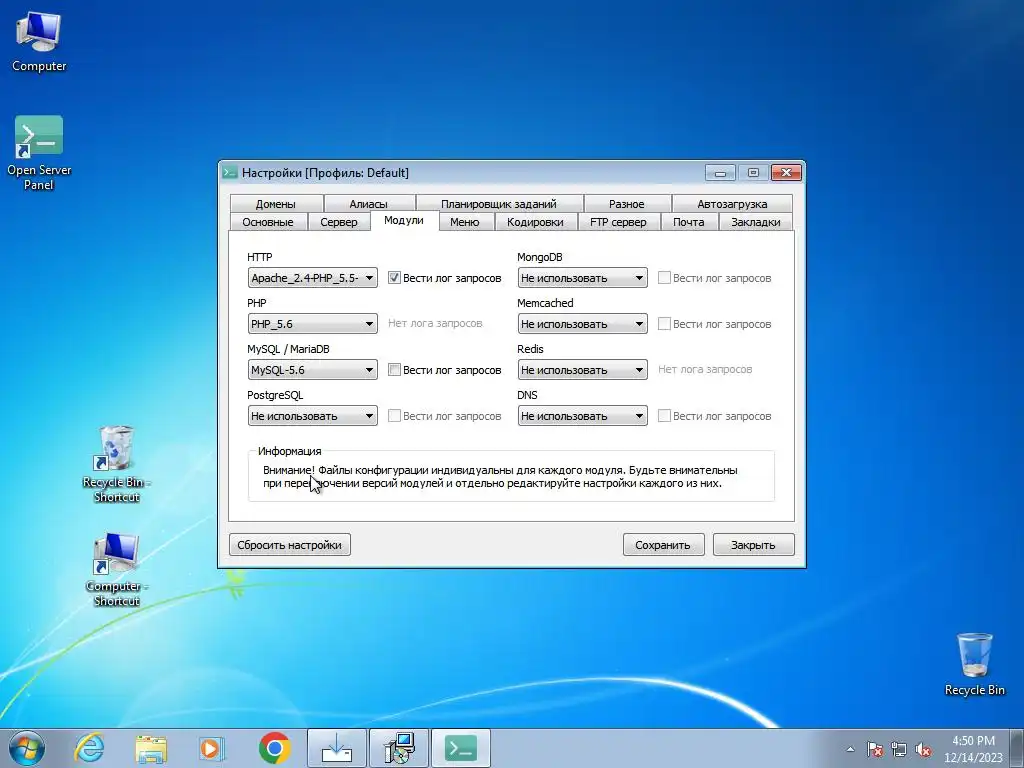The height and width of the screenshot is (768, 1024).
Task: Switch to the Сервер tab
Action: (339, 222)
